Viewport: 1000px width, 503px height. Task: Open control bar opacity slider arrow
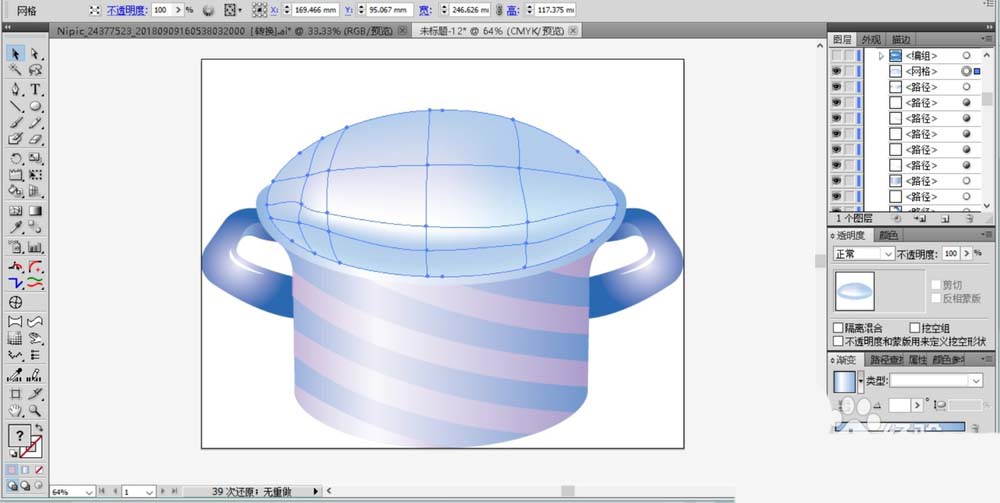[x=178, y=10]
